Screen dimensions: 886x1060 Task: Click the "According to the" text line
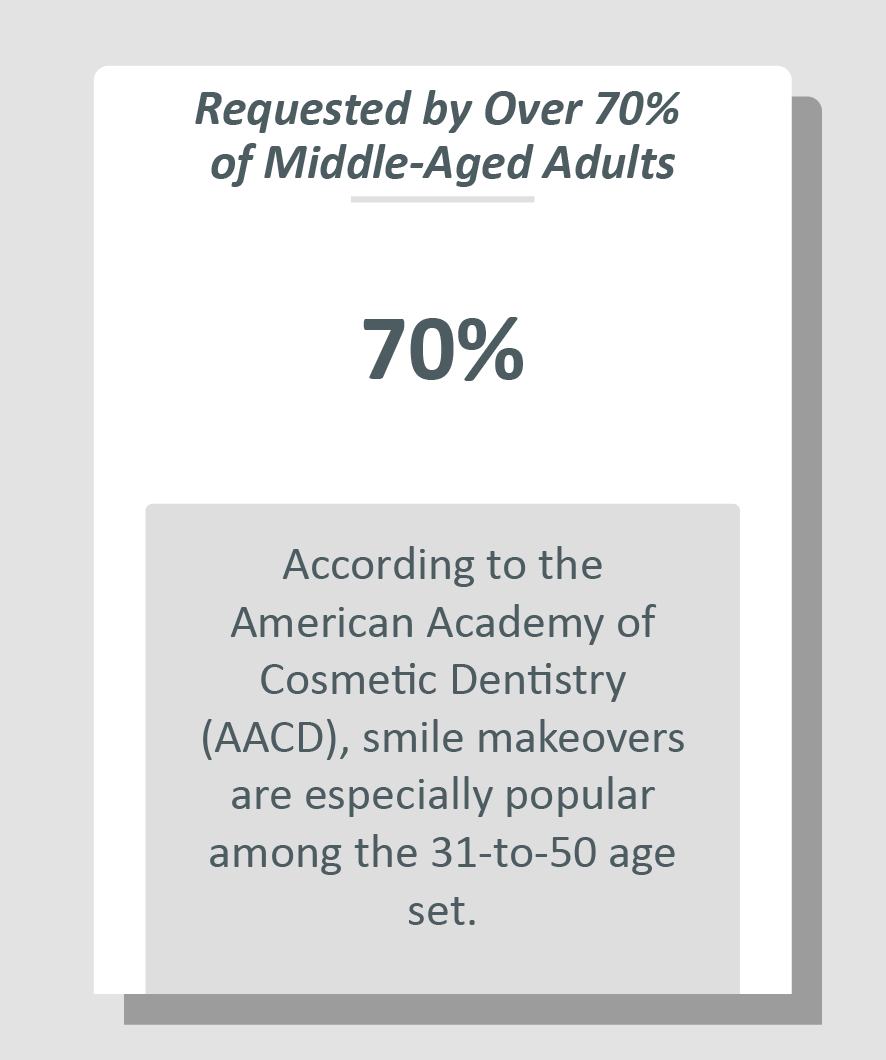pyautogui.click(x=442, y=565)
